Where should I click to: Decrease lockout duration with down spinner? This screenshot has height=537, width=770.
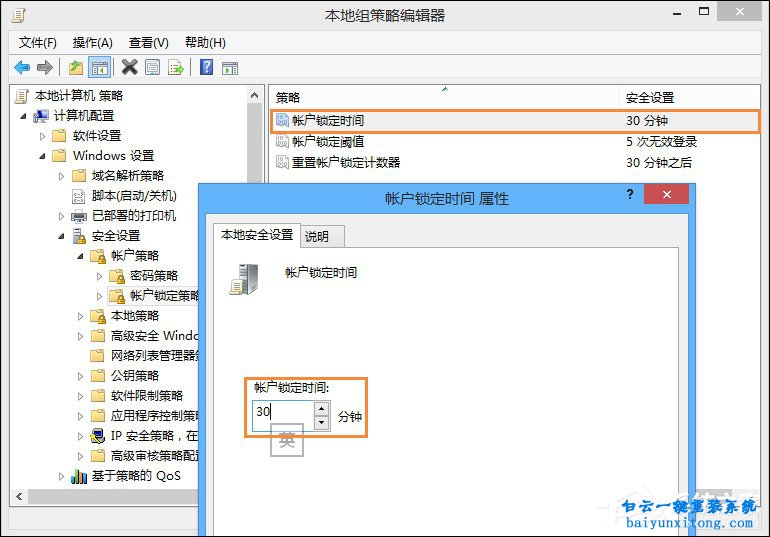(322, 423)
